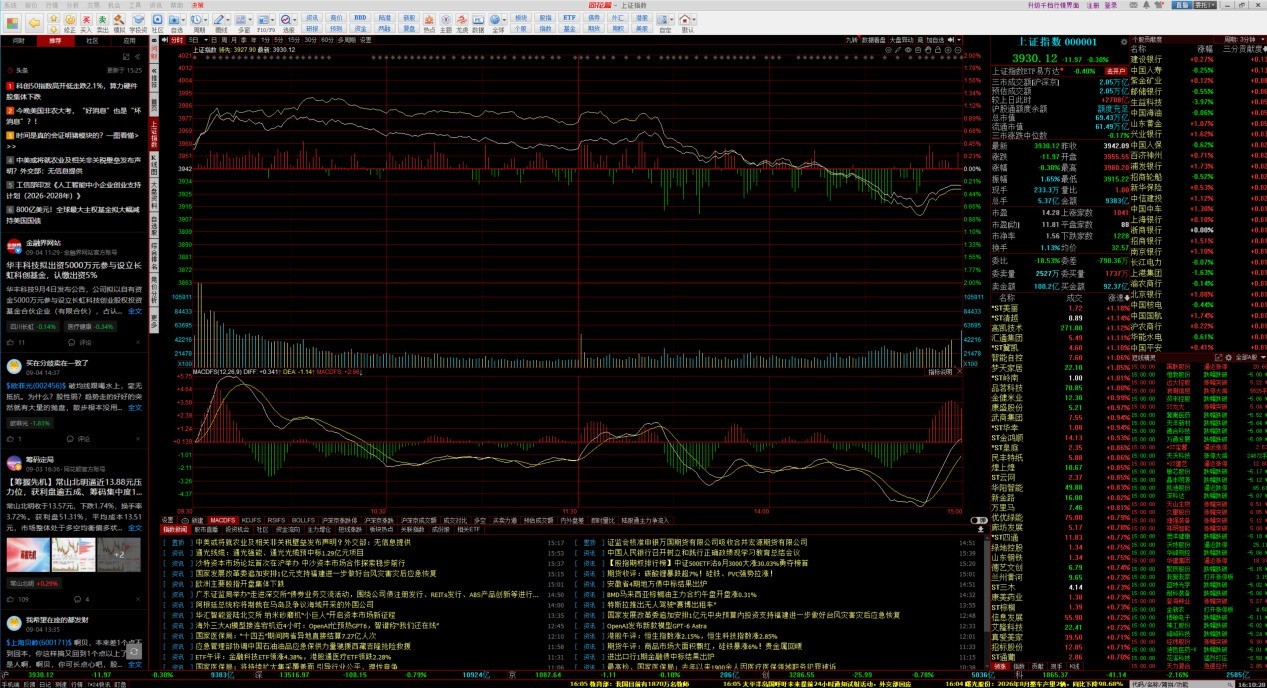Click the 设置 label in period bar

coord(365,39)
